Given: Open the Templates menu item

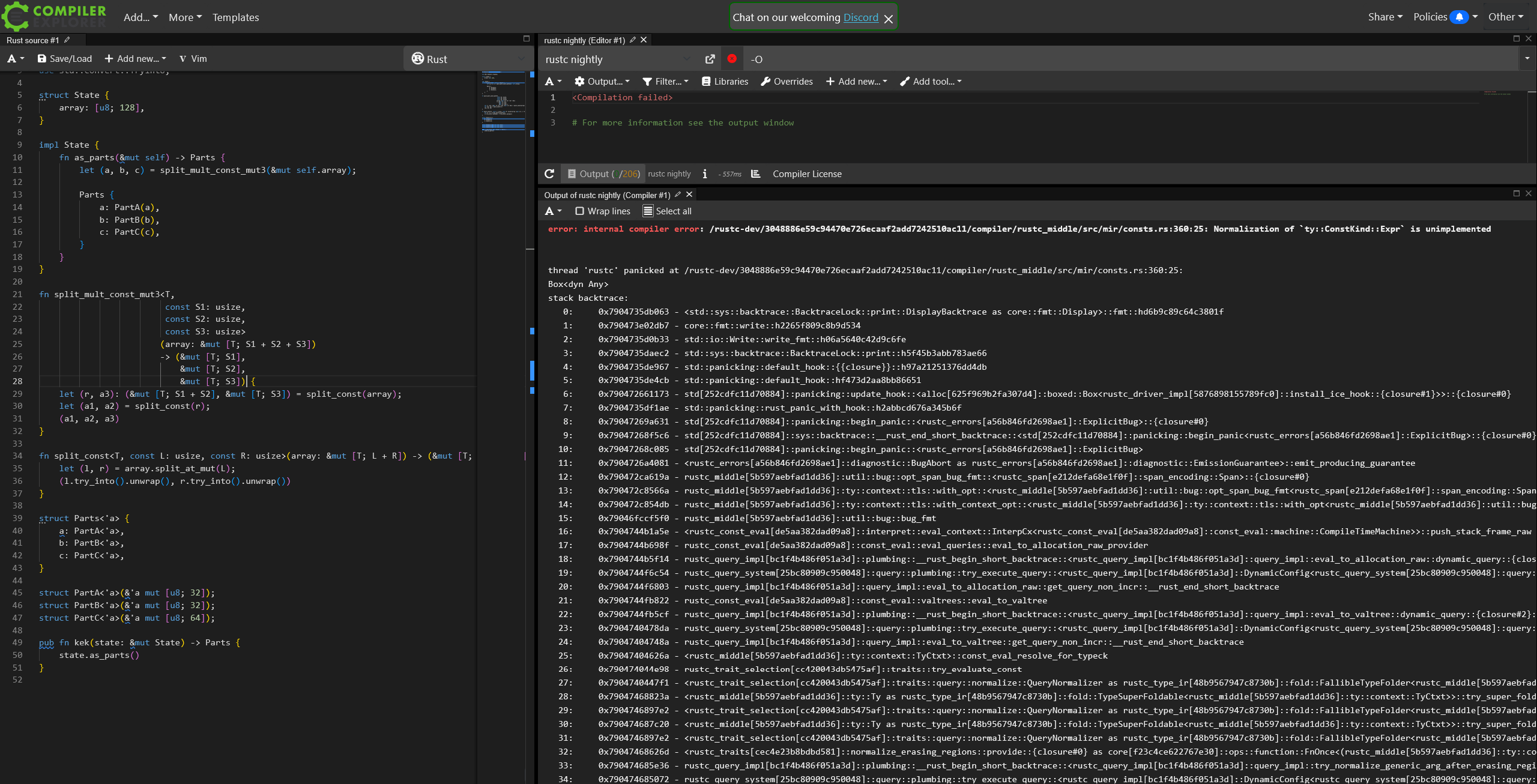Looking at the screenshot, I should [x=235, y=17].
